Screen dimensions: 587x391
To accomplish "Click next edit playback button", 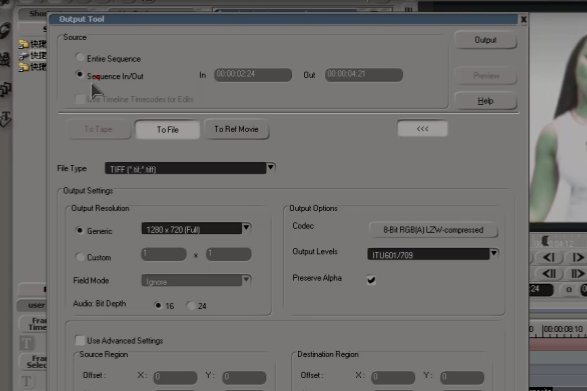I will (577, 274).
